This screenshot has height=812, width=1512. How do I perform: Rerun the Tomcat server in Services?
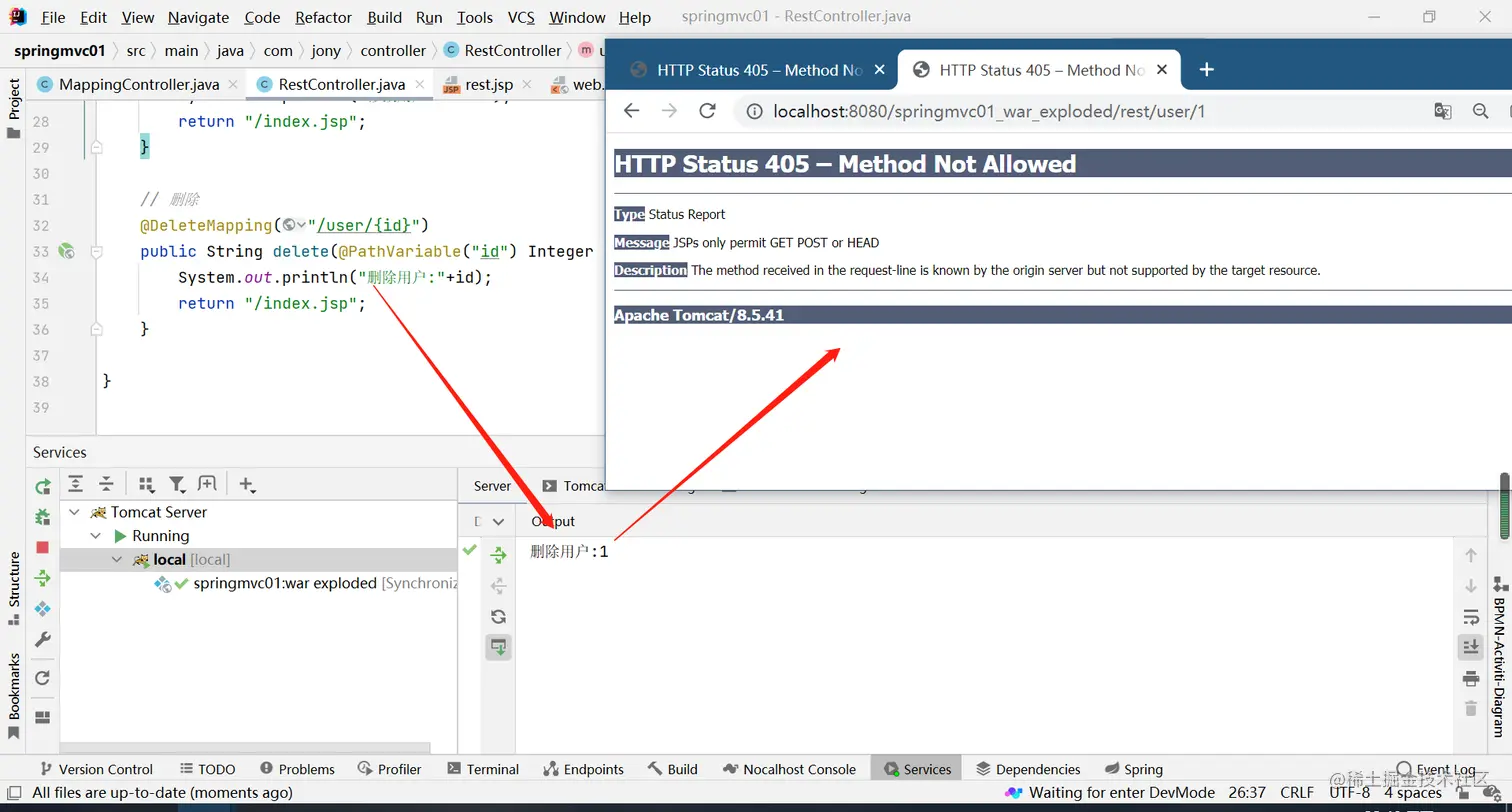point(42,486)
